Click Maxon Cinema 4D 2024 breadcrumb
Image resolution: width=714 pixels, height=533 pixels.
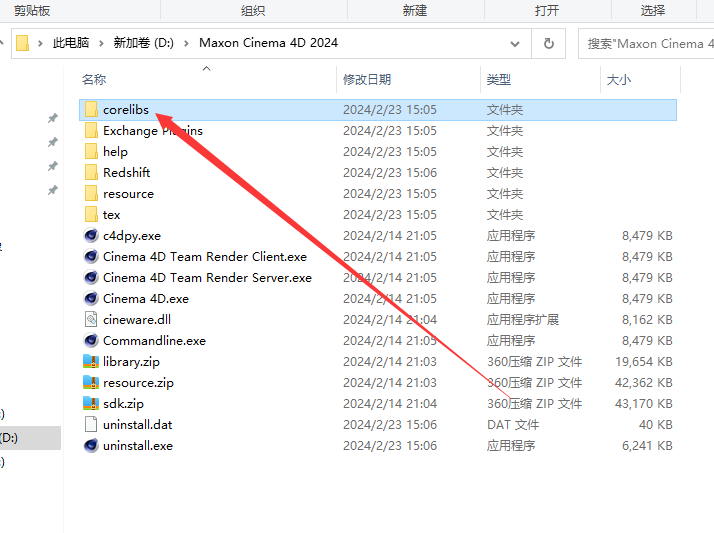tap(268, 43)
